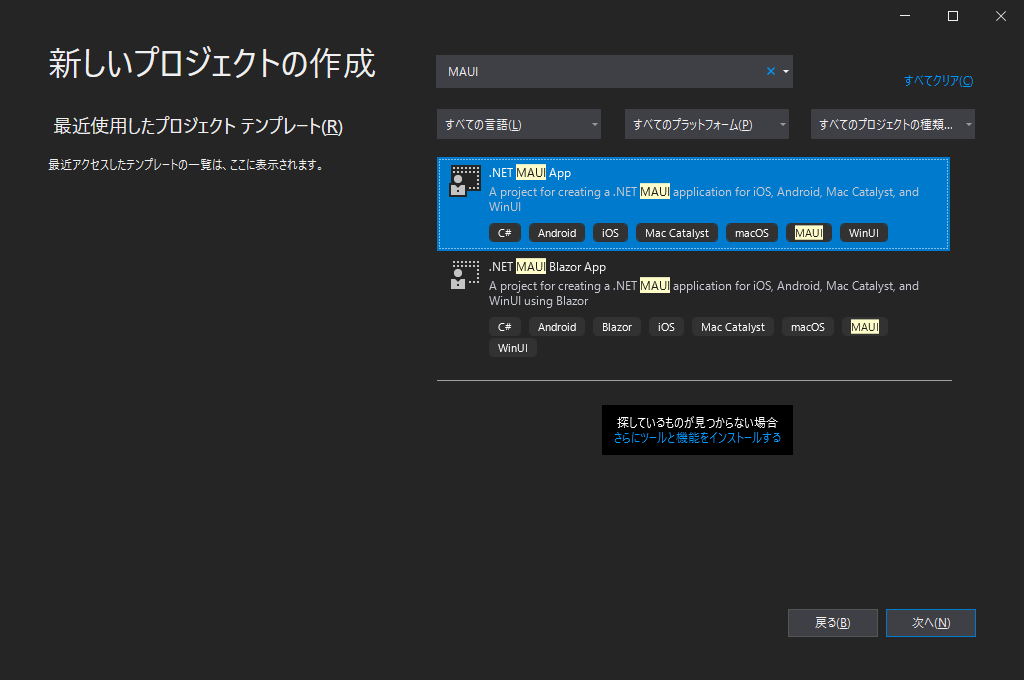This screenshot has width=1024, height=680.
Task: Click the .NET MAUI Blazor App template icon
Action: pos(464,274)
